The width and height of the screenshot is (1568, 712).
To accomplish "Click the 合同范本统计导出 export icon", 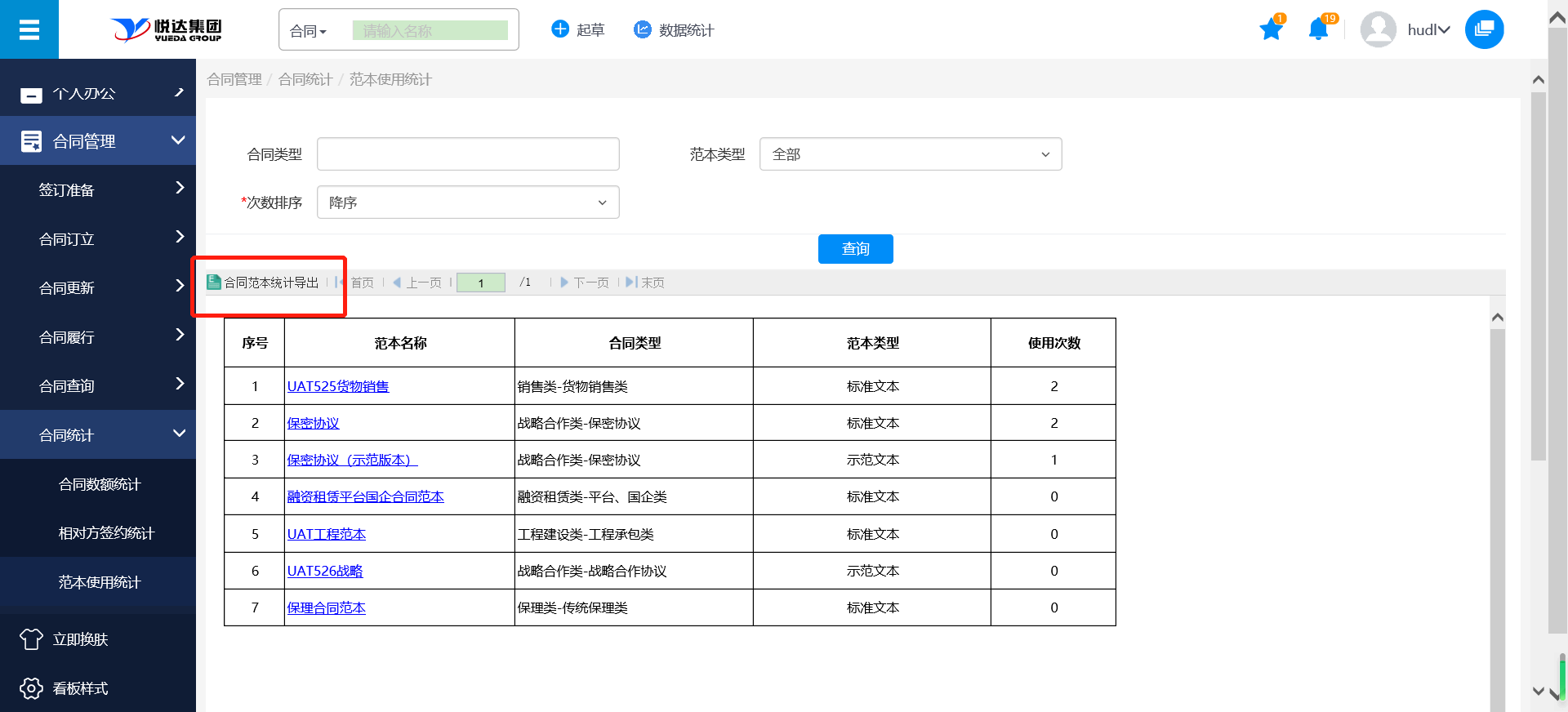I will [214, 283].
